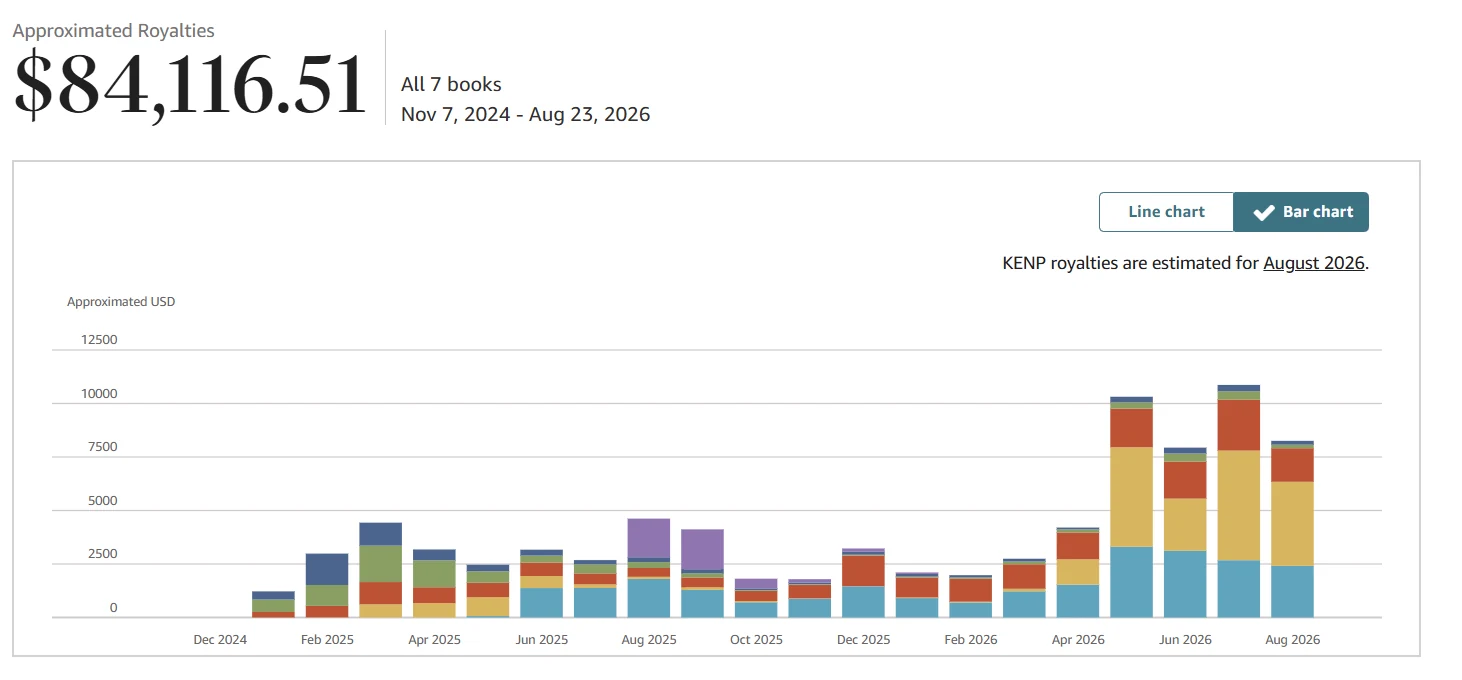This screenshot has height=680, width=1462.
Task: Click the Aug 2026 axis label
Action: point(1292,640)
